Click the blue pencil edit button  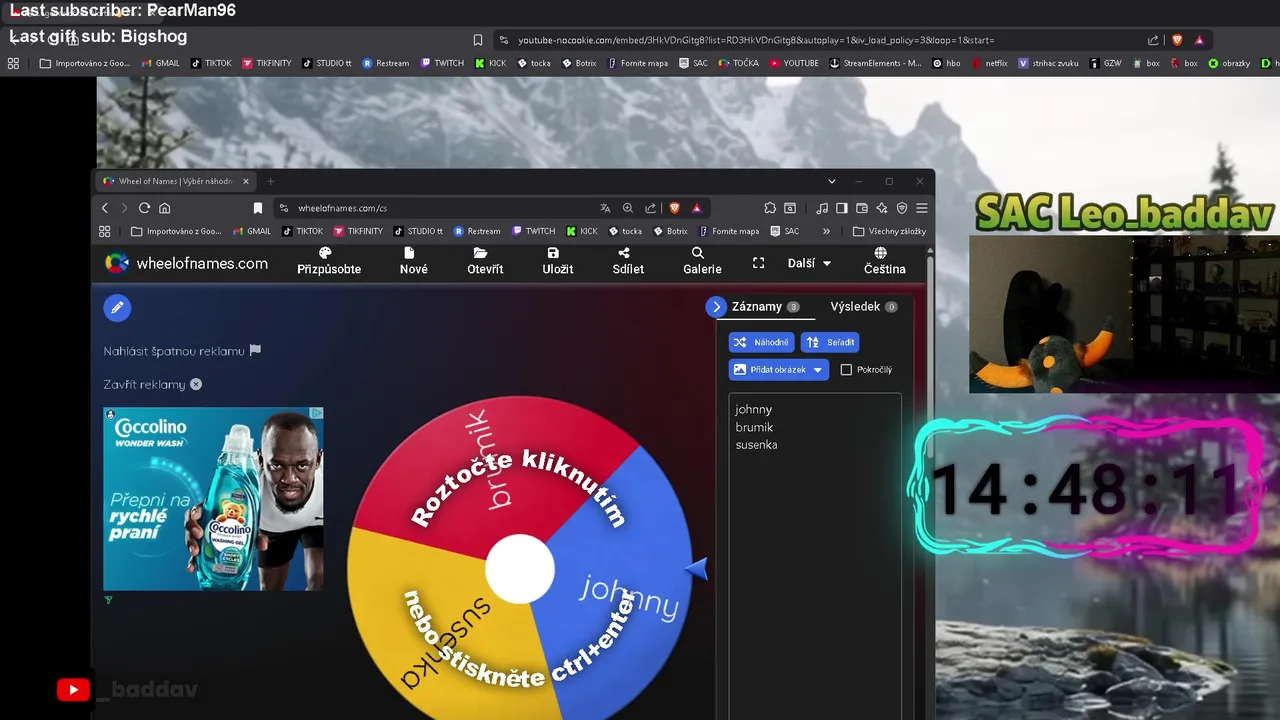[x=117, y=308]
